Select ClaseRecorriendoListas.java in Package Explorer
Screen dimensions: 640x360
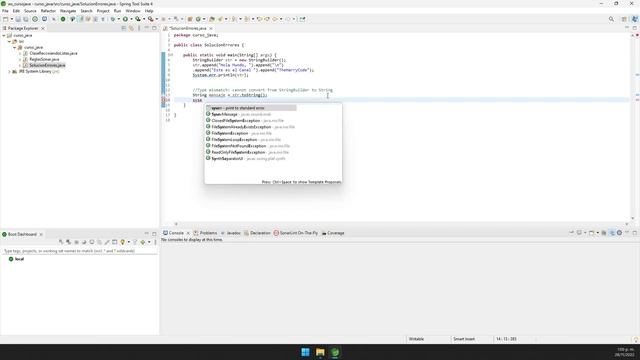tap(53, 53)
